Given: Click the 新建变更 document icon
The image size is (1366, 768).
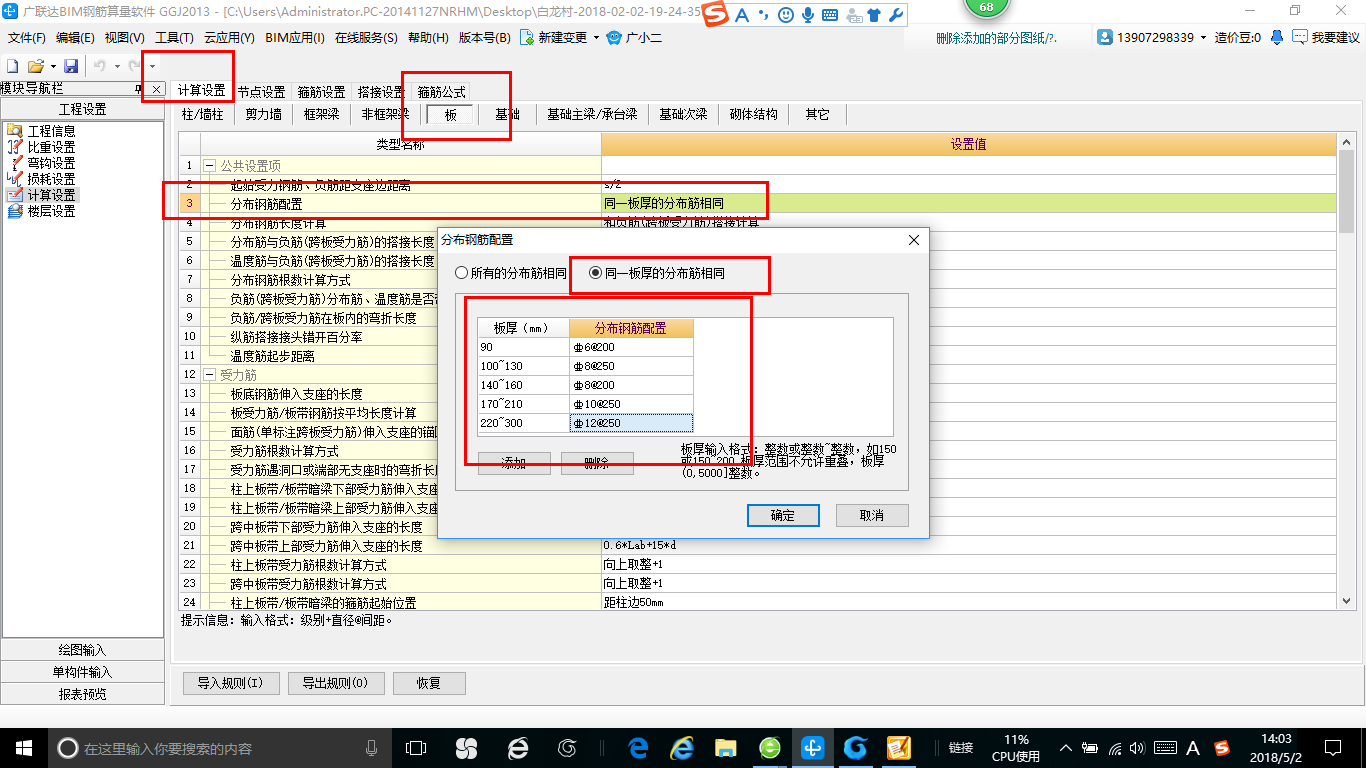Looking at the screenshot, I should coord(527,38).
